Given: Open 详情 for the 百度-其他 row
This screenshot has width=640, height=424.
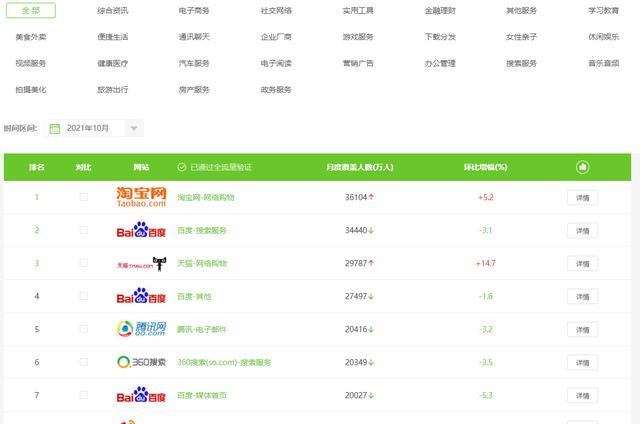Looking at the screenshot, I should pyautogui.click(x=582, y=297).
